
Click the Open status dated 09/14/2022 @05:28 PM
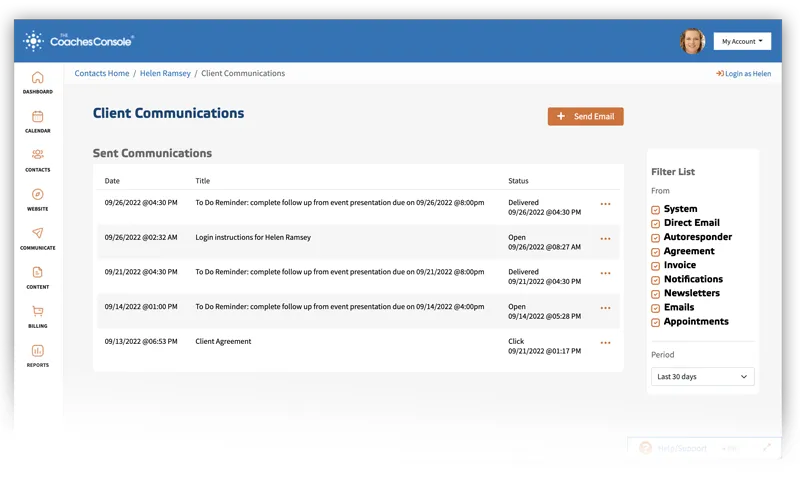click(544, 311)
